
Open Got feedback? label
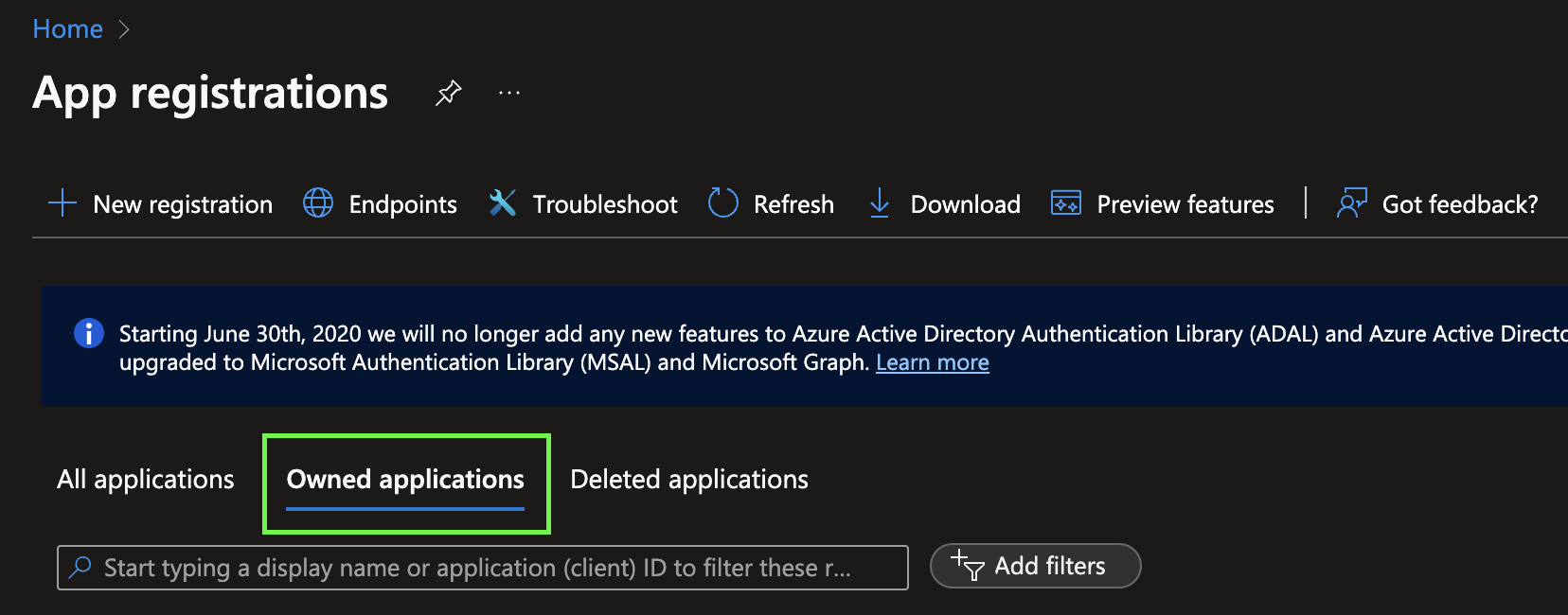tap(1460, 204)
